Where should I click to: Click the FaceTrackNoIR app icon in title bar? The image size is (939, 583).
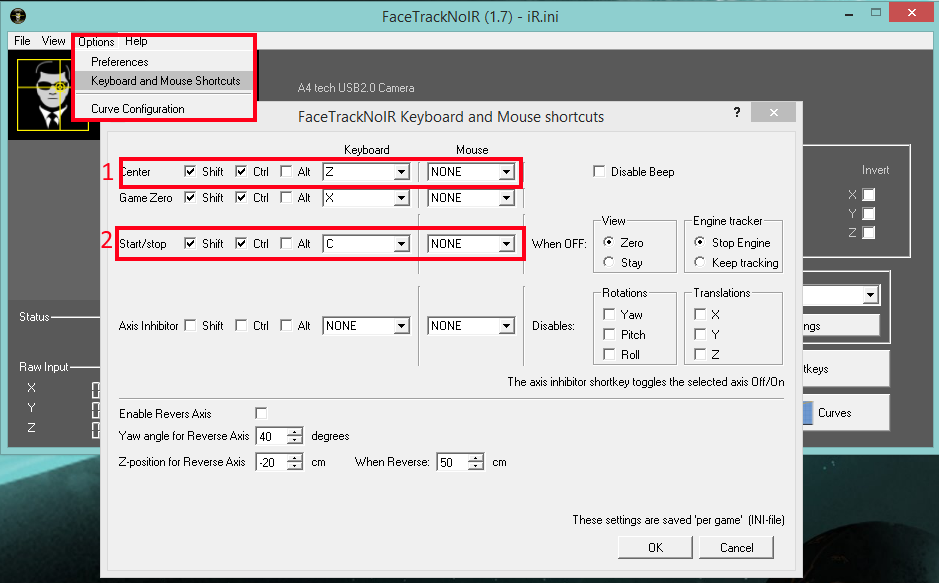(18, 16)
